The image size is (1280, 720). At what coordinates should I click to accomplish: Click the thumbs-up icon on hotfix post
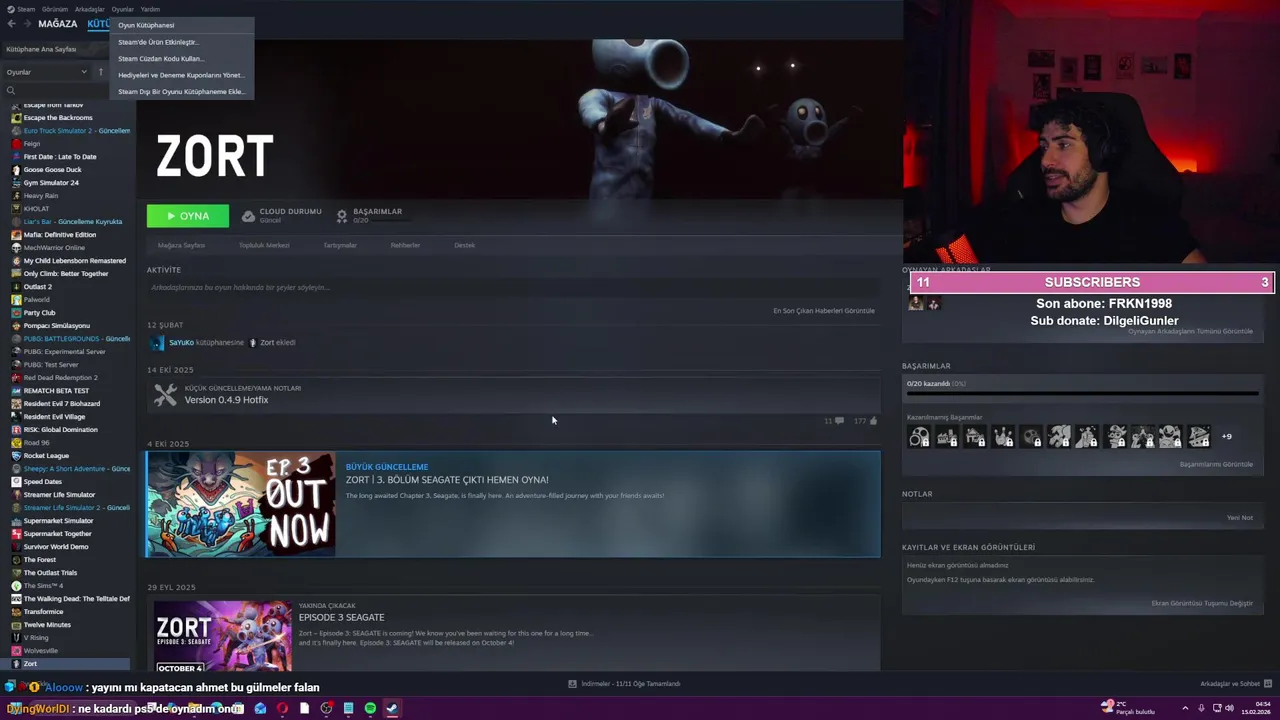873,421
